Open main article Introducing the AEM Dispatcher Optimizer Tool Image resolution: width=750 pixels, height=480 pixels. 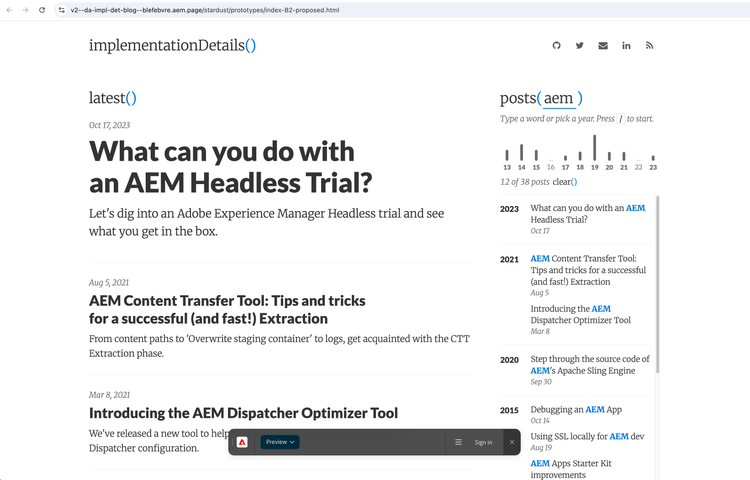click(x=243, y=413)
